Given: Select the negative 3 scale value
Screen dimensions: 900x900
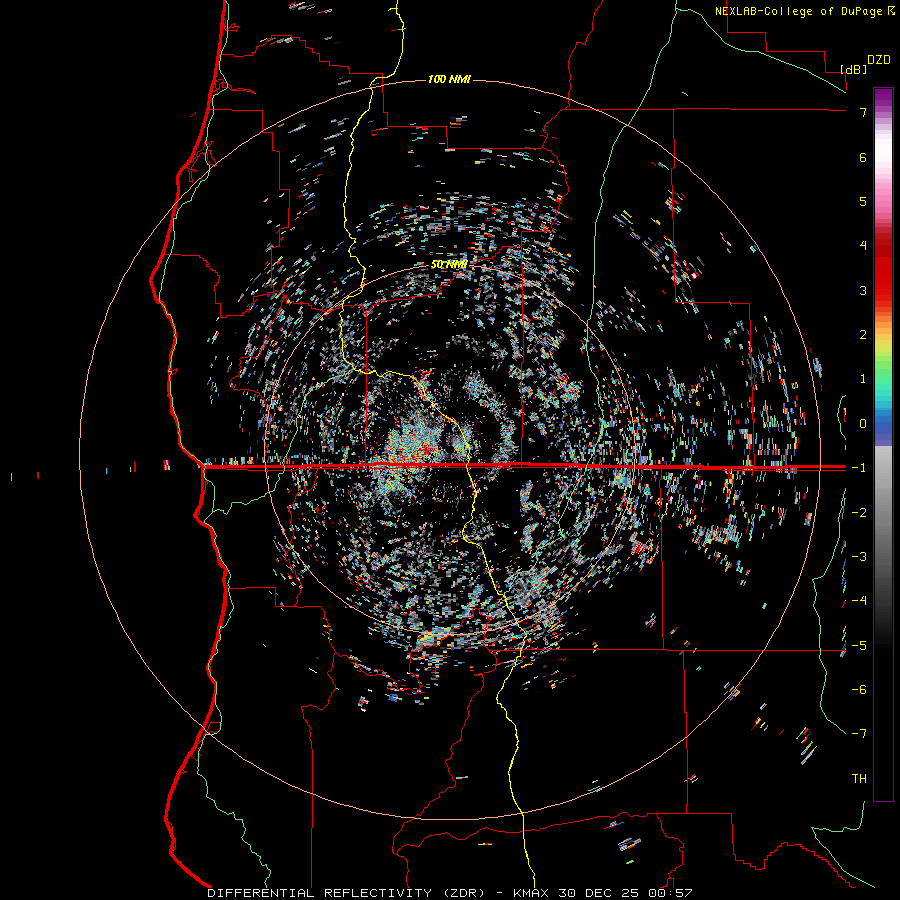Looking at the screenshot, I should [x=859, y=557].
